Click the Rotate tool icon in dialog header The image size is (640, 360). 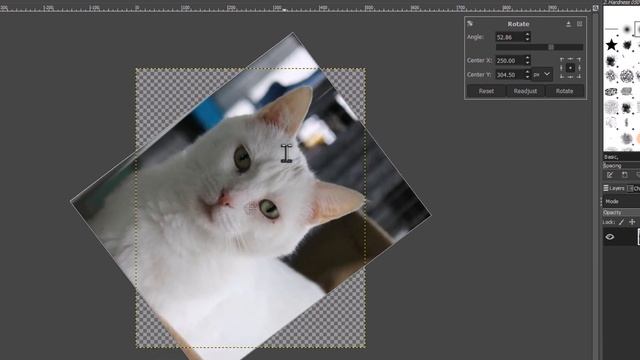[x=470, y=24]
